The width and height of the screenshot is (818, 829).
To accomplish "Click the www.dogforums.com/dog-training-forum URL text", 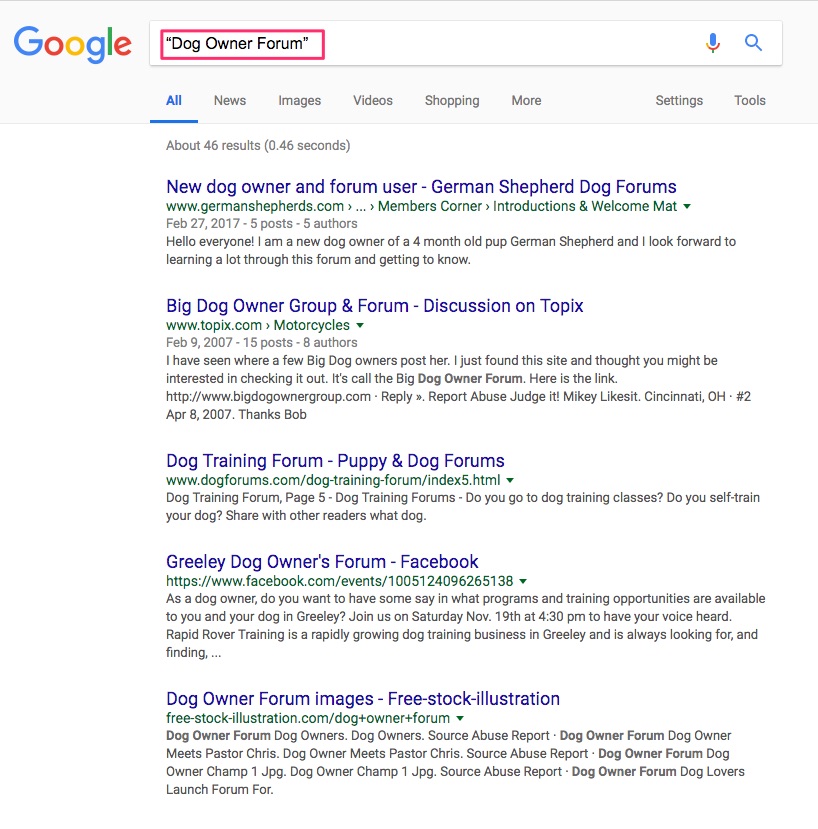I will [333, 480].
